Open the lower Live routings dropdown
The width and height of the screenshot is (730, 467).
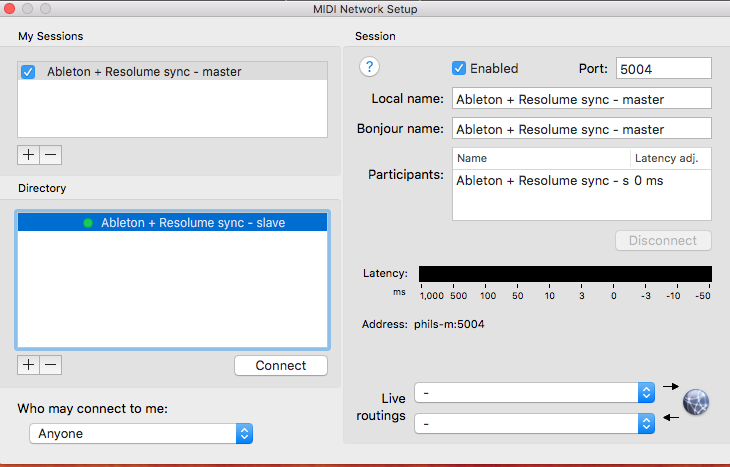pos(534,424)
